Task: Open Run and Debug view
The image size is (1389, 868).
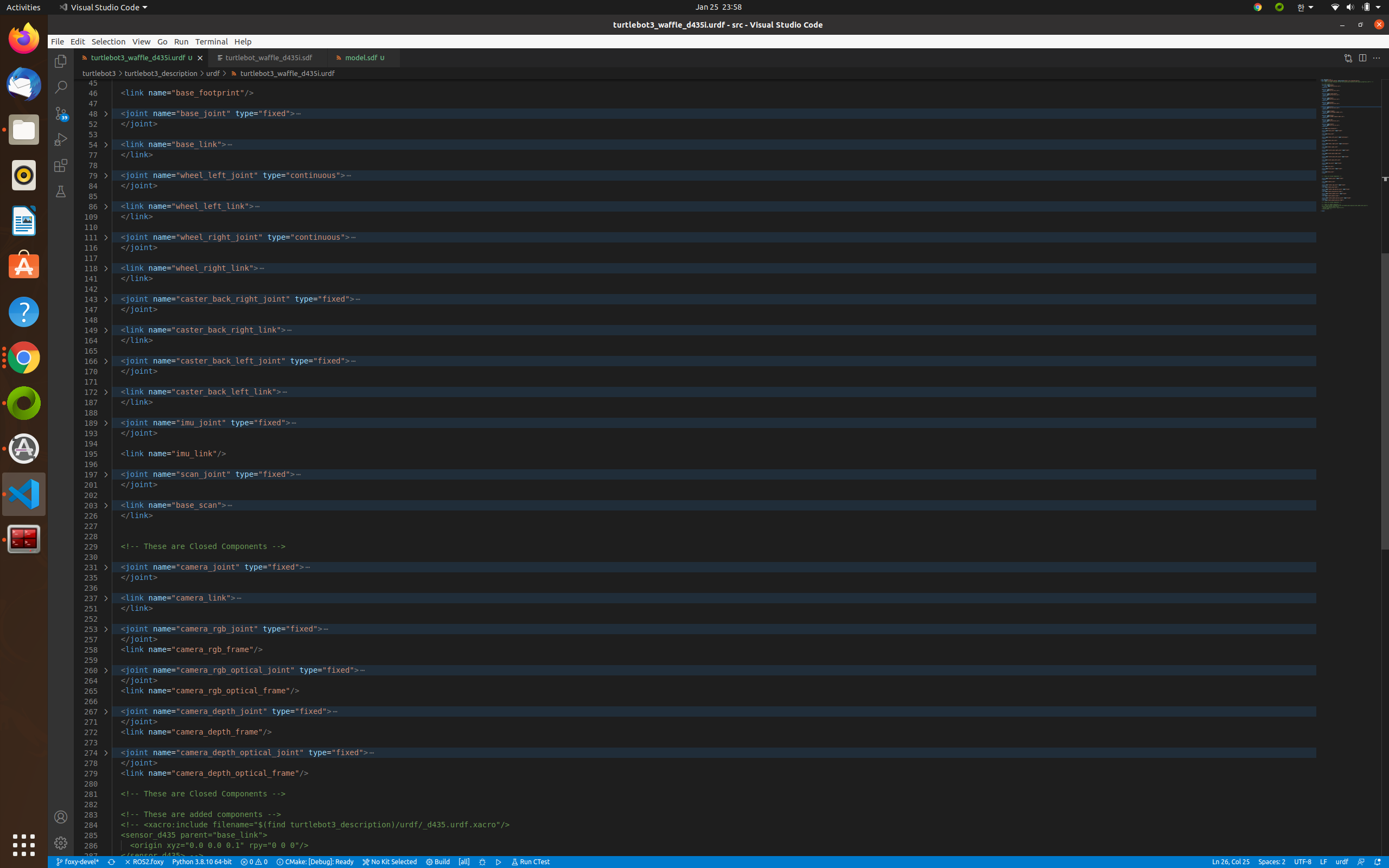Action: [60, 139]
